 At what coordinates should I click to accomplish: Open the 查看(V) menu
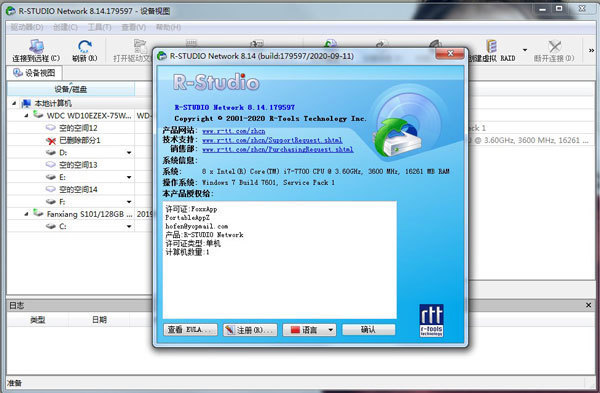pyautogui.click(x=134, y=27)
